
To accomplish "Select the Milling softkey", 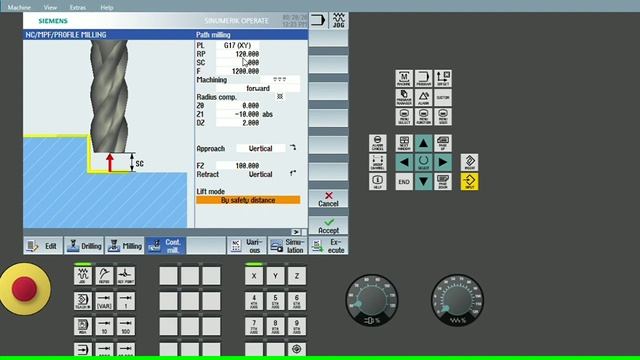I will click(x=125, y=246).
